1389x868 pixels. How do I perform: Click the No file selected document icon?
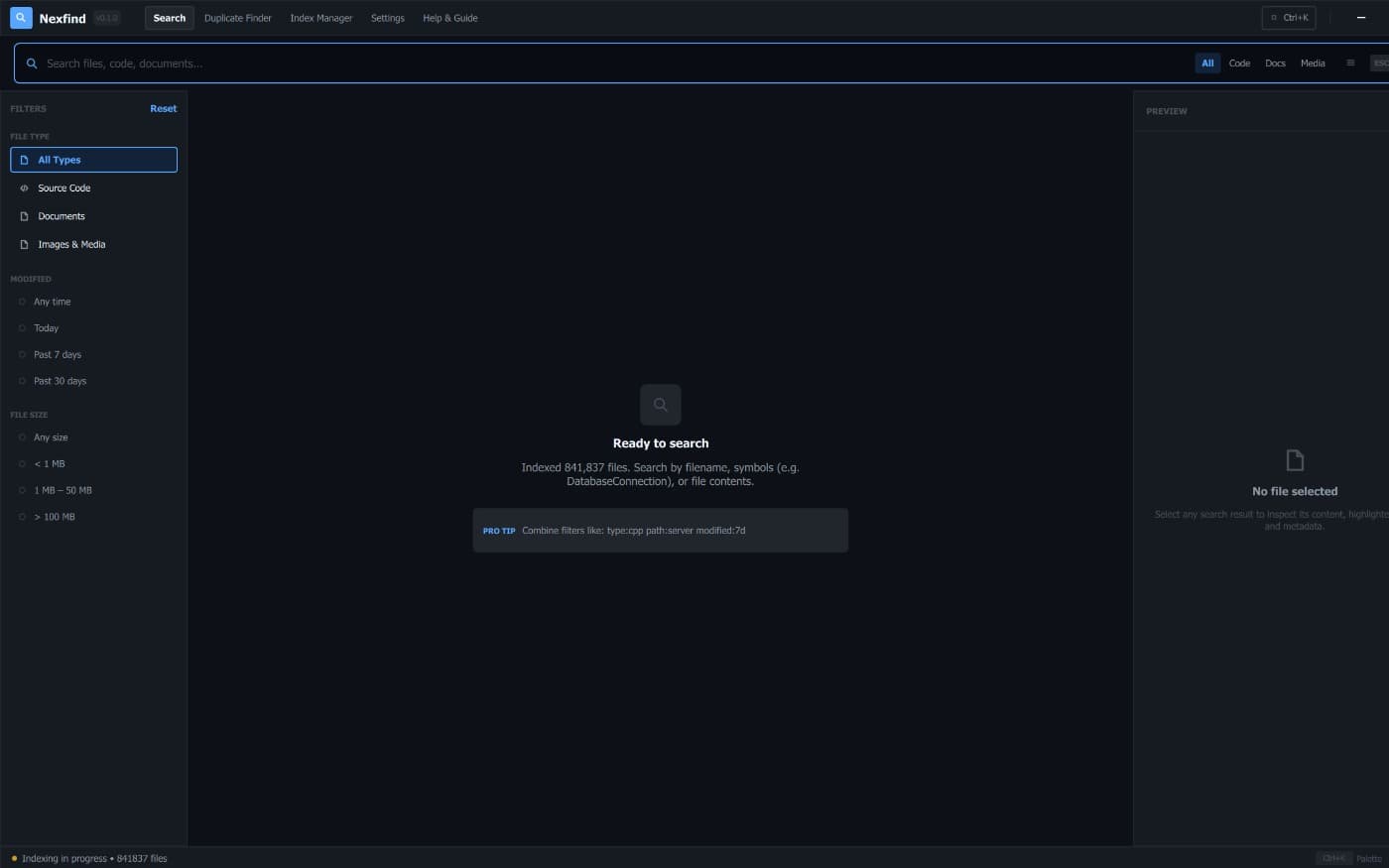[1295, 460]
